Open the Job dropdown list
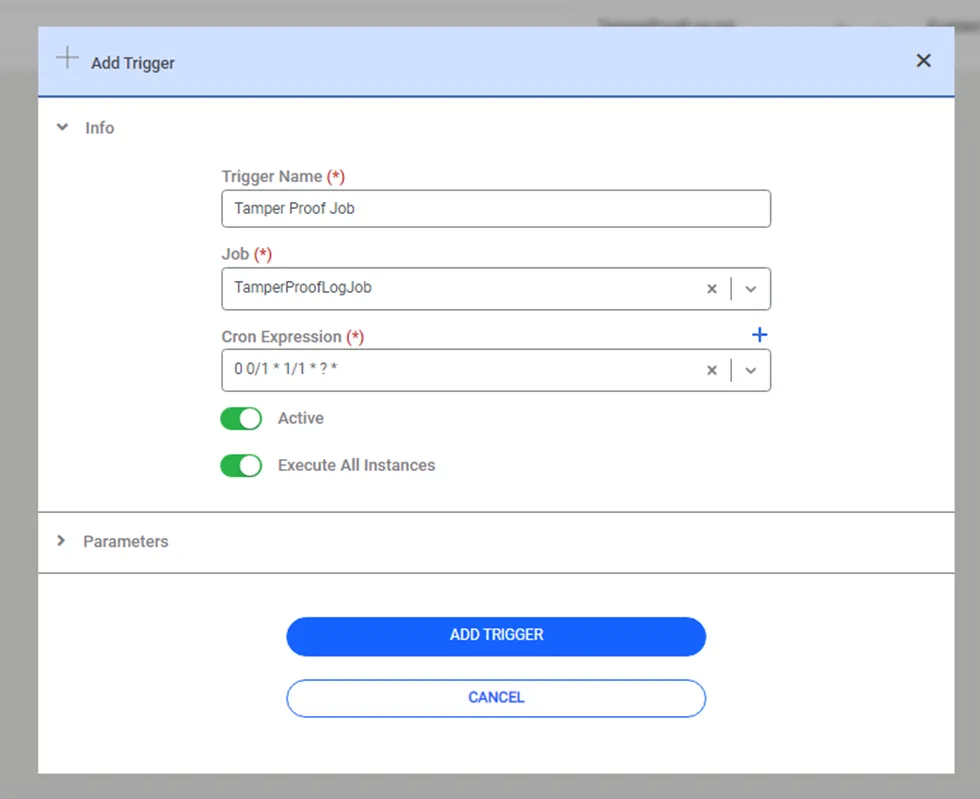Viewport: 980px width, 799px height. 751,289
